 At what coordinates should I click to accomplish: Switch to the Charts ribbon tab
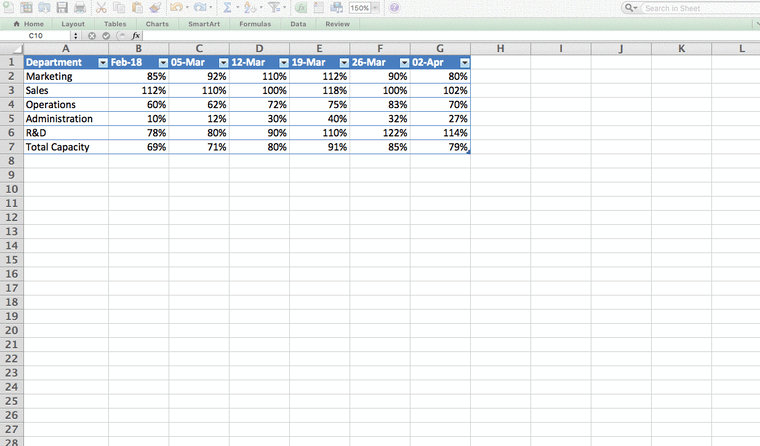point(157,24)
